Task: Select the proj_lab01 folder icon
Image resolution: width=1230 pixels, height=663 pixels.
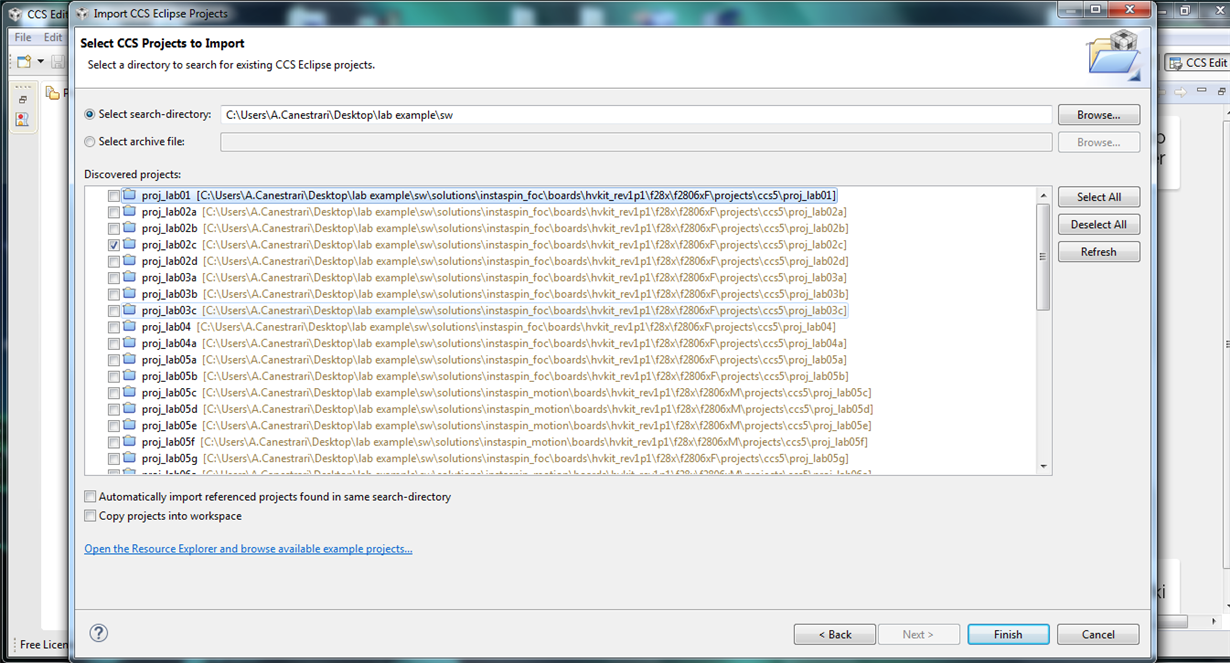Action: tap(129, 196)
